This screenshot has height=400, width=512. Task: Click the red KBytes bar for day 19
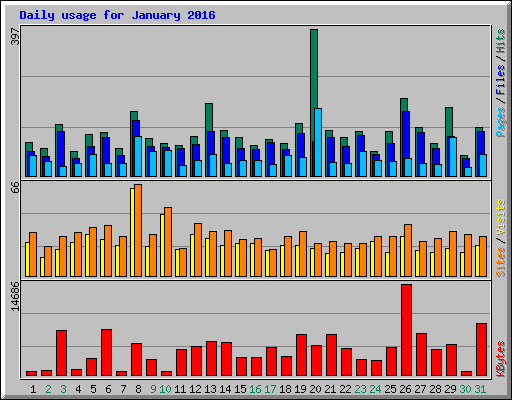pos(301,355)
